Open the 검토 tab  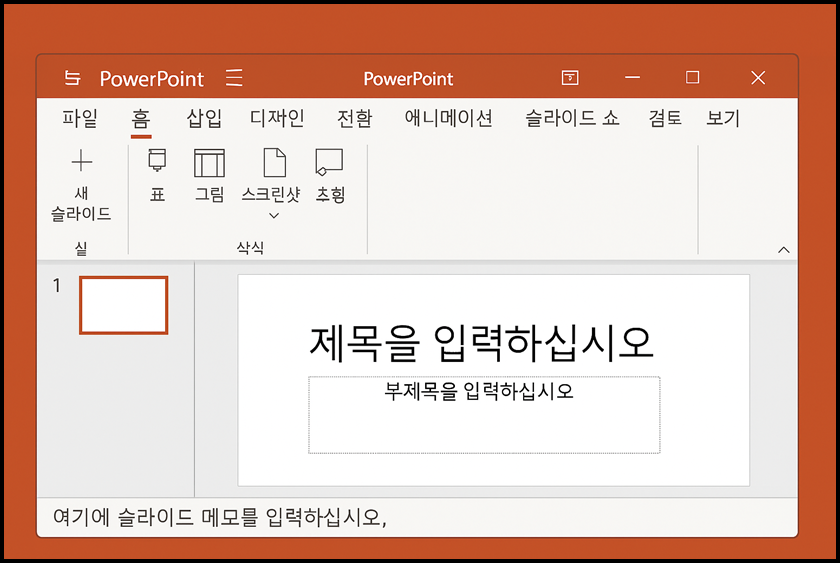[x=665, y=118]
